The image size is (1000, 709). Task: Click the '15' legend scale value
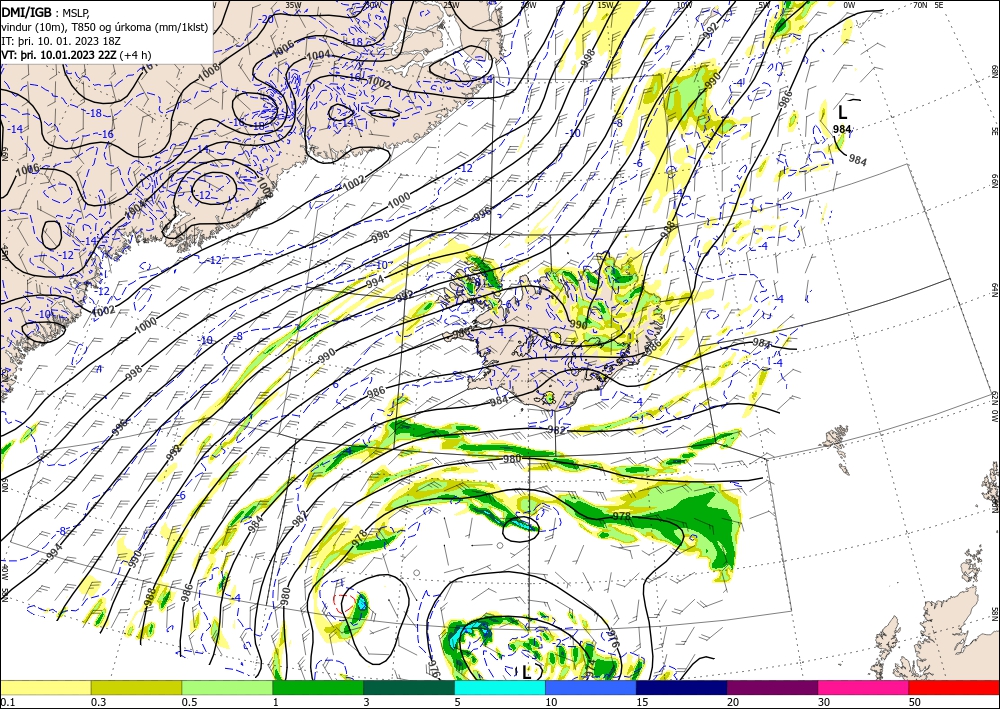(x=642, y=702)
